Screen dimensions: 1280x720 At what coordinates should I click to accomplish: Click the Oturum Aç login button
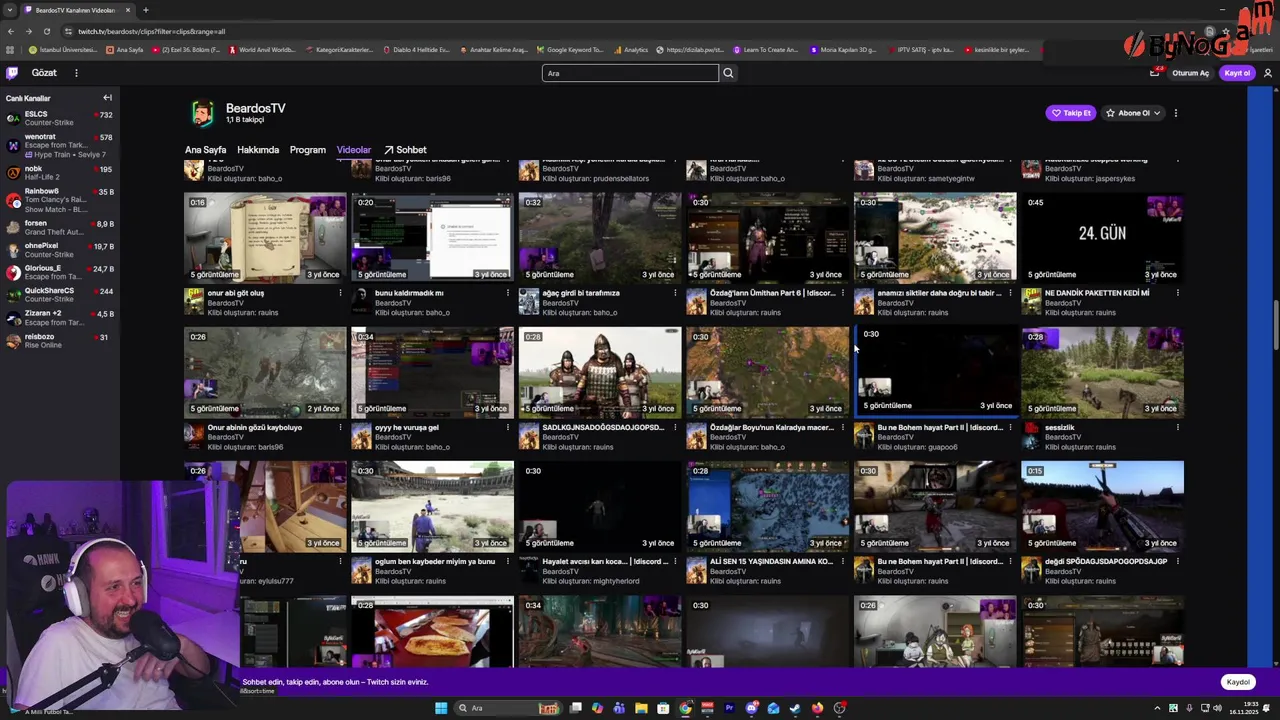[1191, 73]
